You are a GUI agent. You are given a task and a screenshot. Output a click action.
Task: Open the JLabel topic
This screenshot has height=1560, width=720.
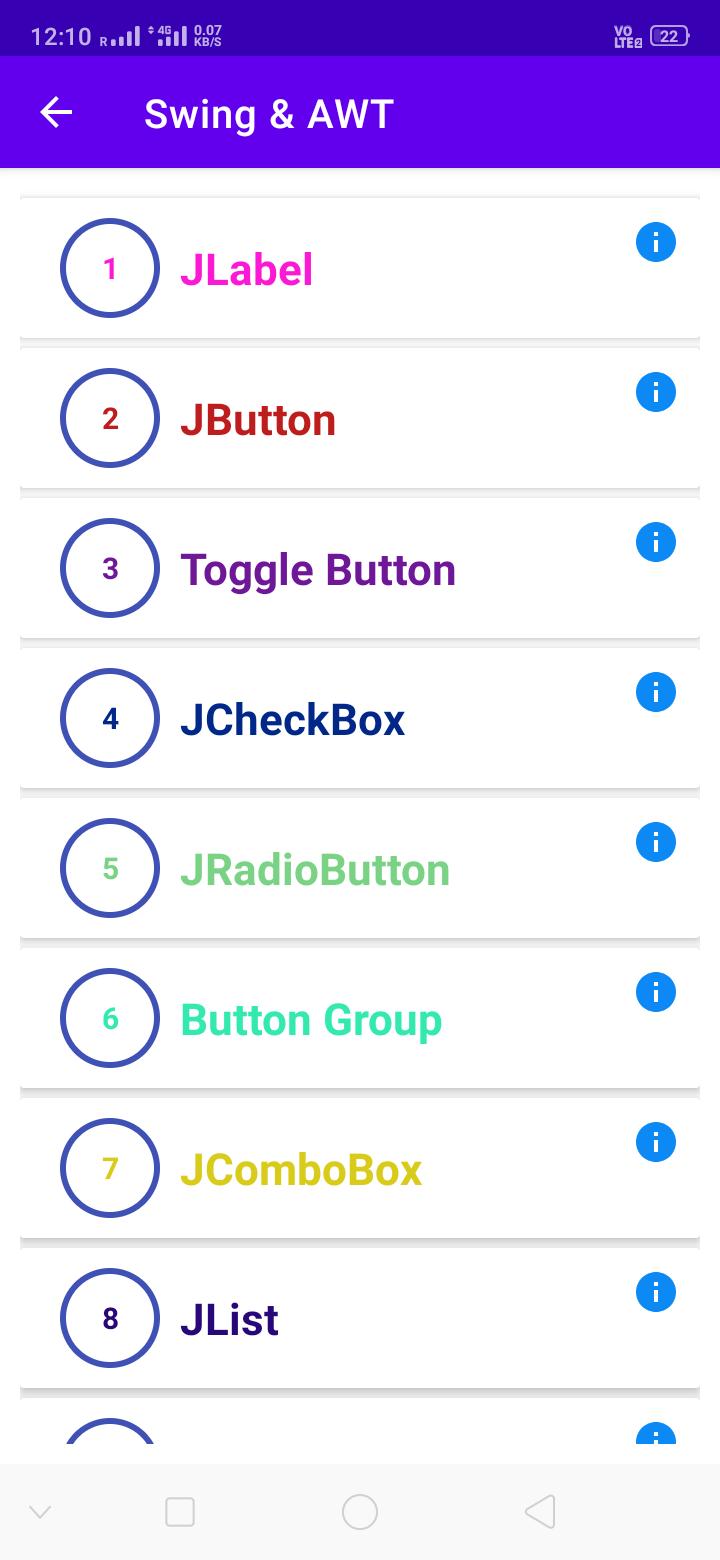click(x=360, y=268)
